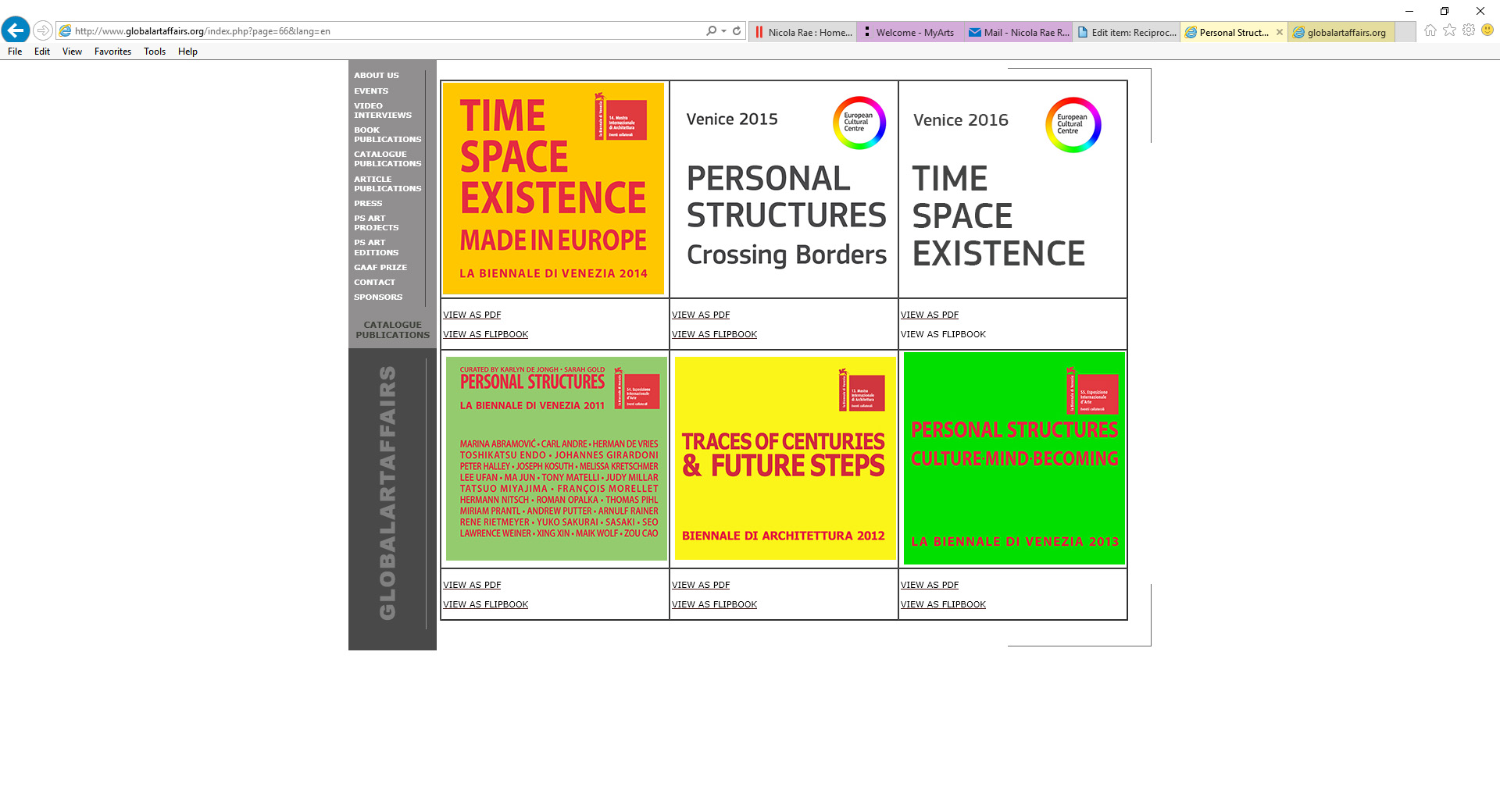Switch to Mail - Nicola Rae tab
The image size is (1500, 812).
[1019, 32]
